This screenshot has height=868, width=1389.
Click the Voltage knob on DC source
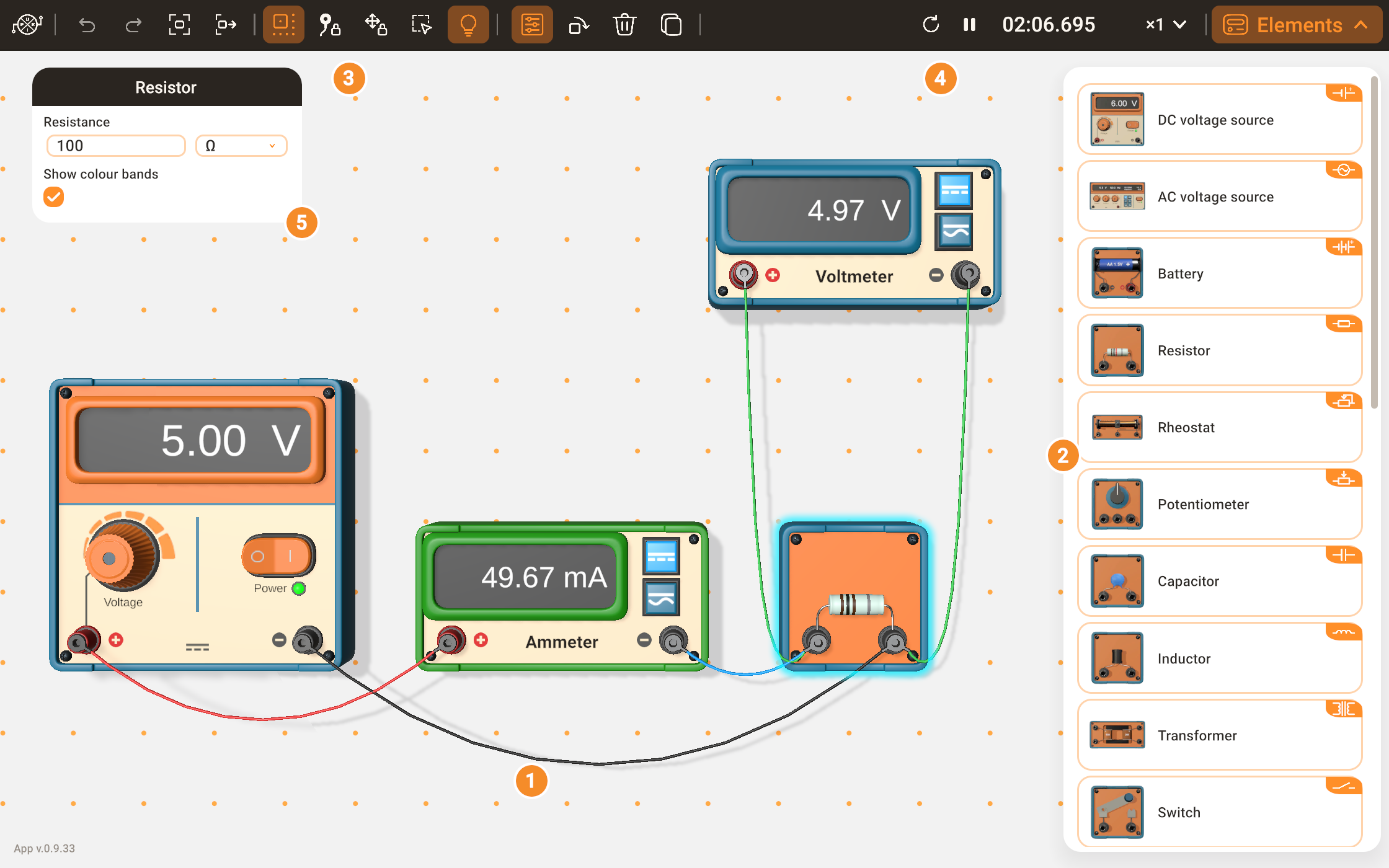click(122, 556)
